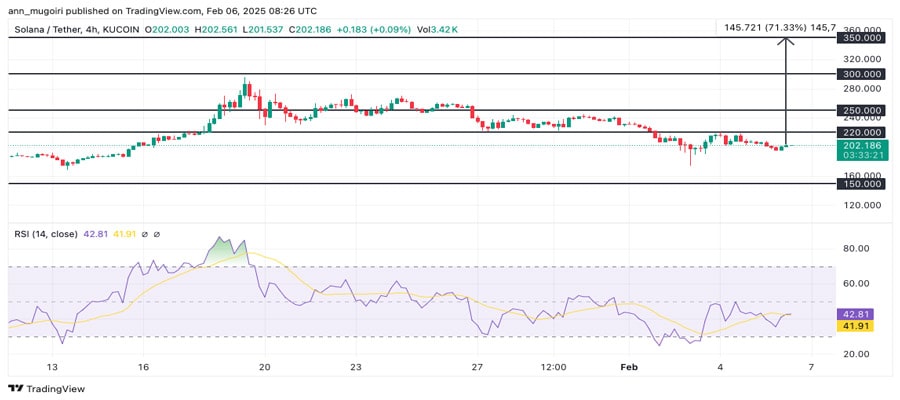Click the open value O202.003
The height and width of the screenshot is (400, 900).
point(166,29)
